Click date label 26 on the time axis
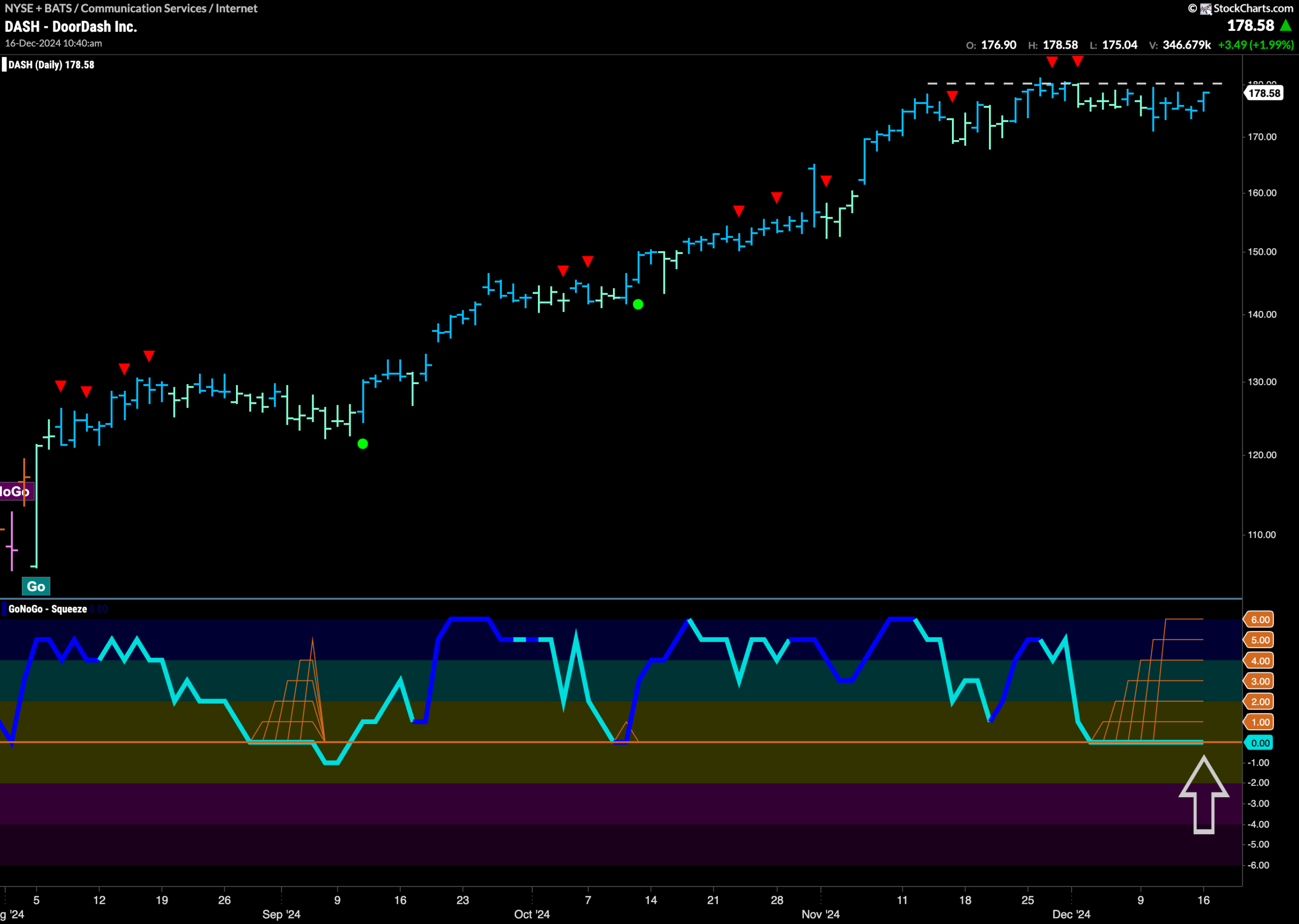 (225, 900)
